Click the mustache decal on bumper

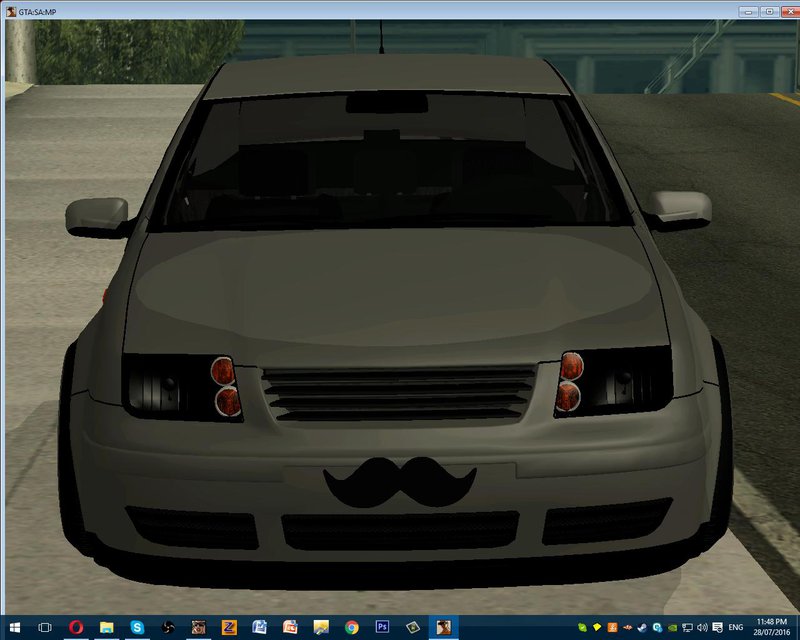tap(400, 482)
